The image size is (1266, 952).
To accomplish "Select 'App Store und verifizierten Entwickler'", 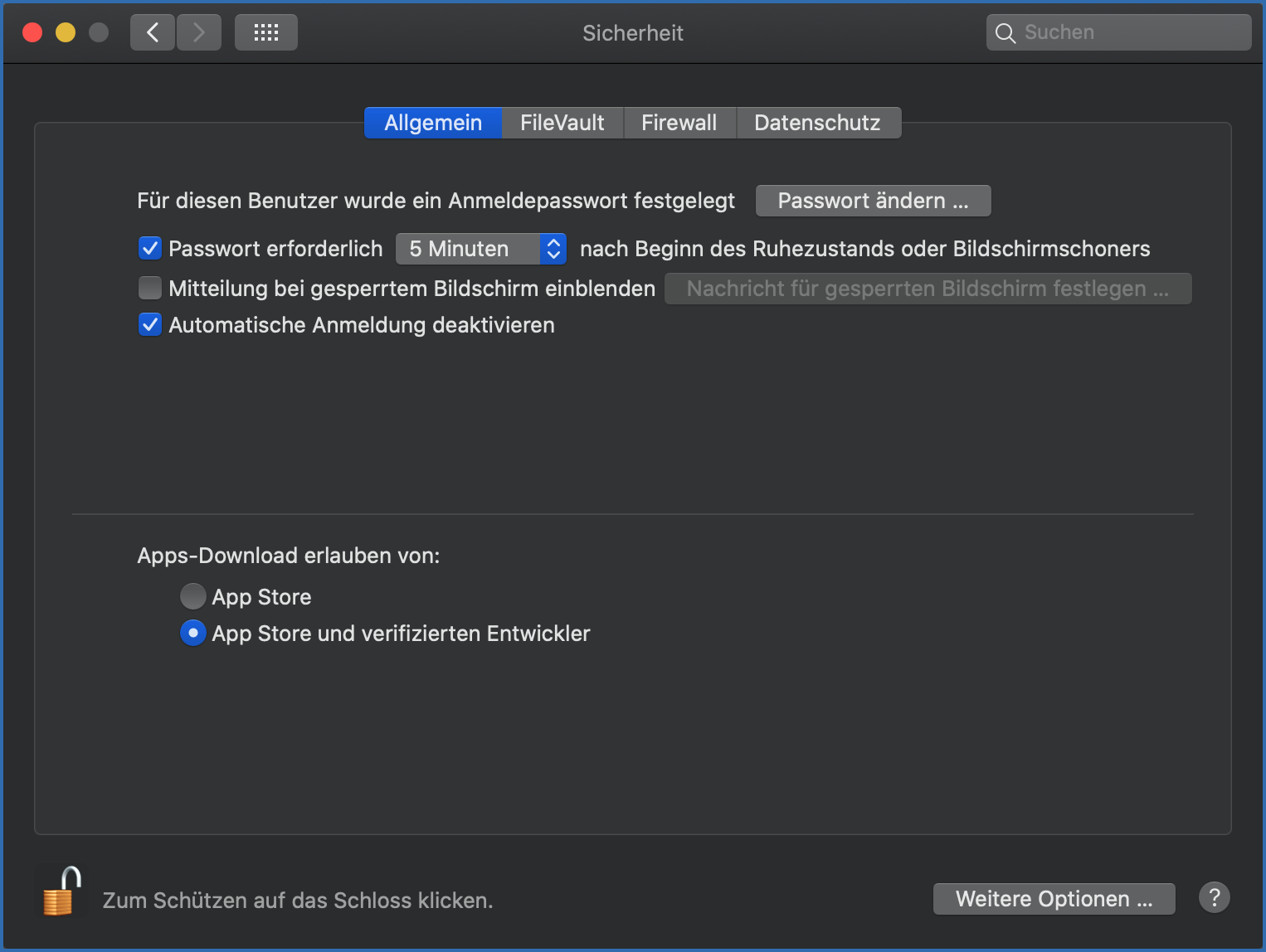I will coord(192,633).
